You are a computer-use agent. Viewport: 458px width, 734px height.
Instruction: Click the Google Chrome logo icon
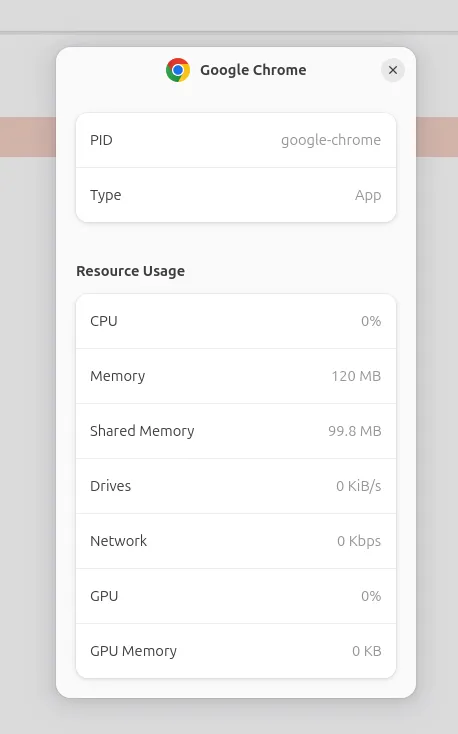pos(178,70)
